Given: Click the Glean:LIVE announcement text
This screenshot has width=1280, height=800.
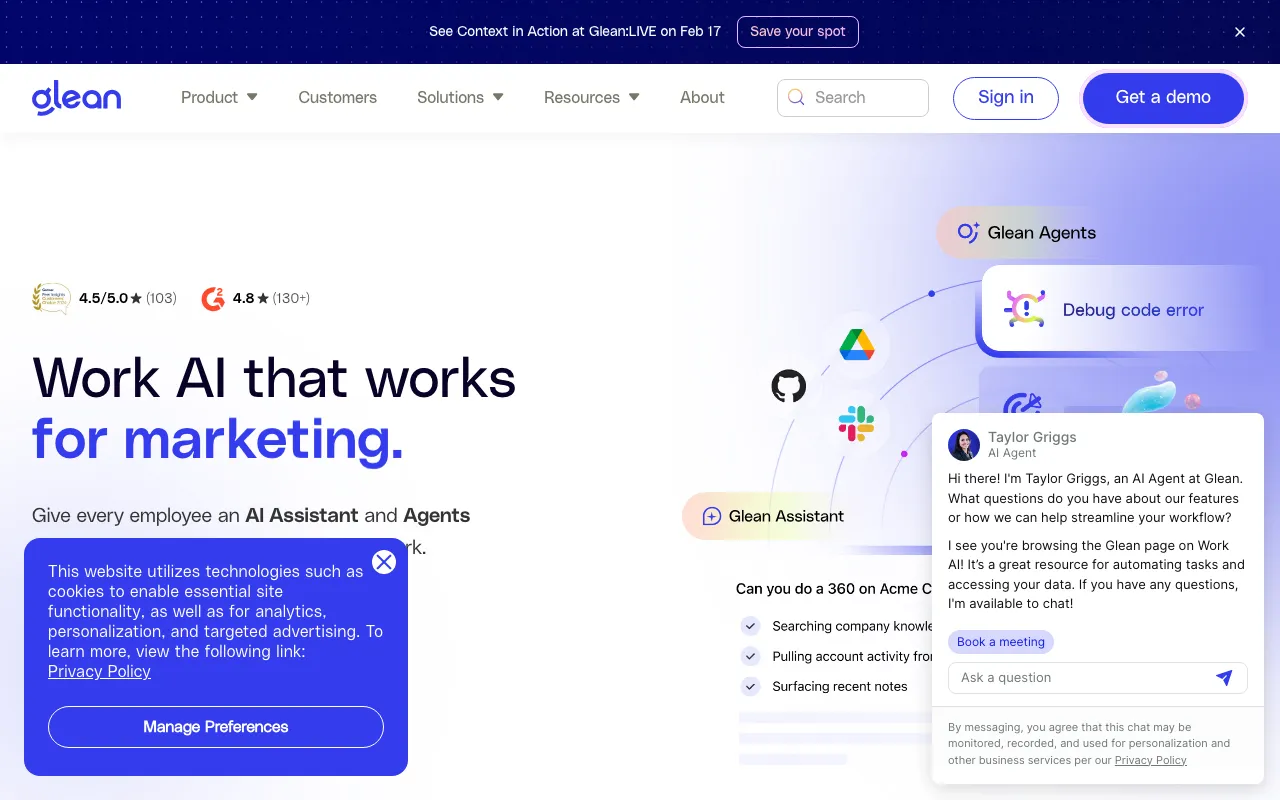Looking at the screenshot, I should [575, 31].
